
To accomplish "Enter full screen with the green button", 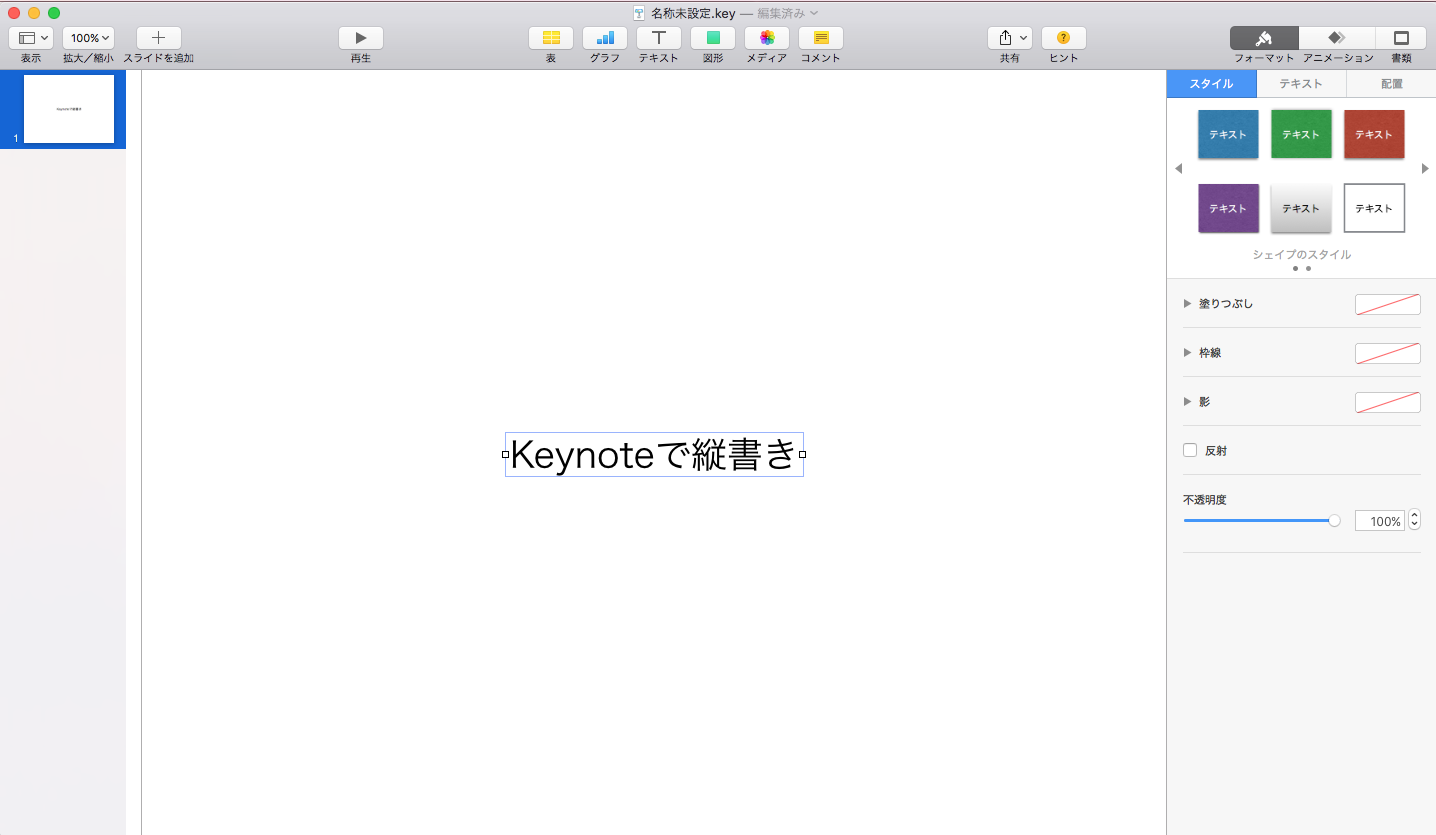I will click(54, 13).
